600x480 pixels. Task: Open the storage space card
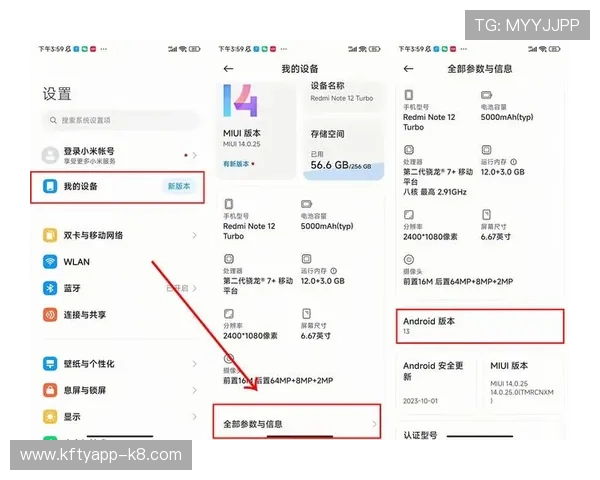[344, 149]
